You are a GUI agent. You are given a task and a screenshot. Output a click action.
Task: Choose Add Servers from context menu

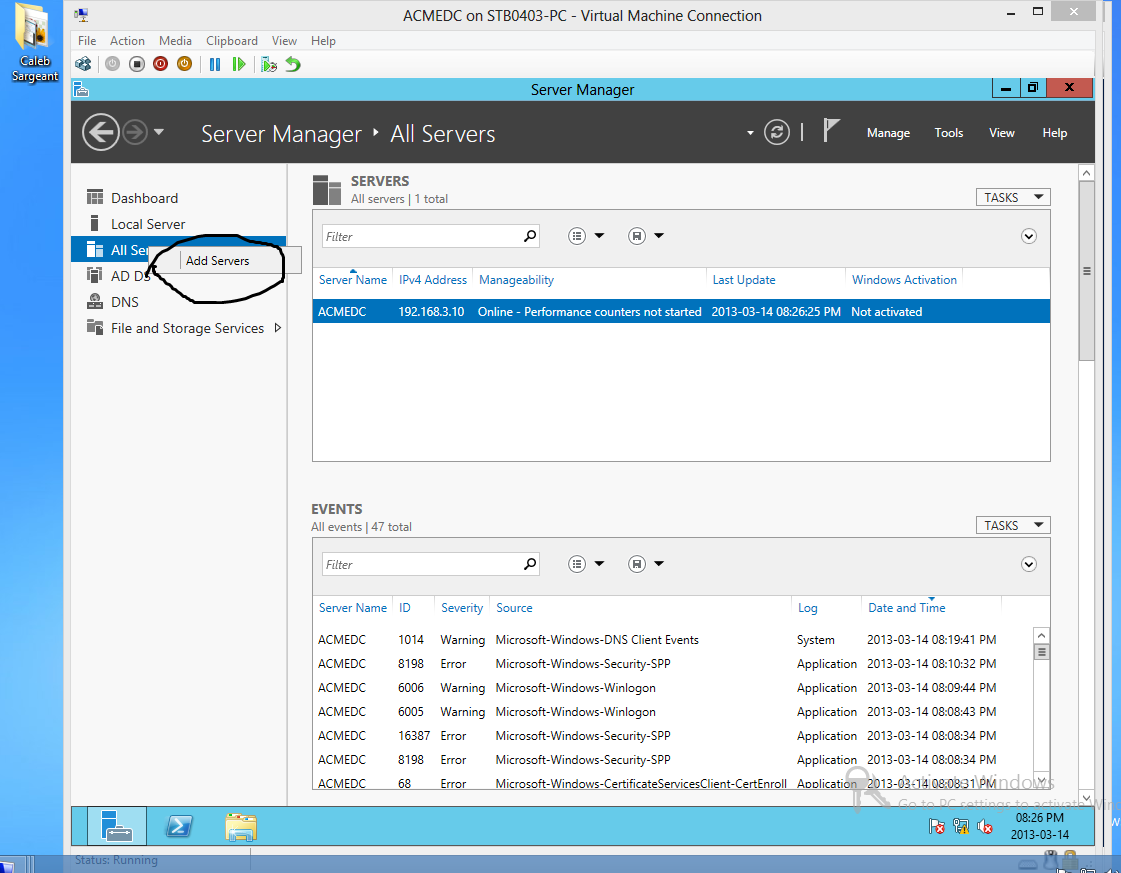pyautogui.click(x=217, y=261)
